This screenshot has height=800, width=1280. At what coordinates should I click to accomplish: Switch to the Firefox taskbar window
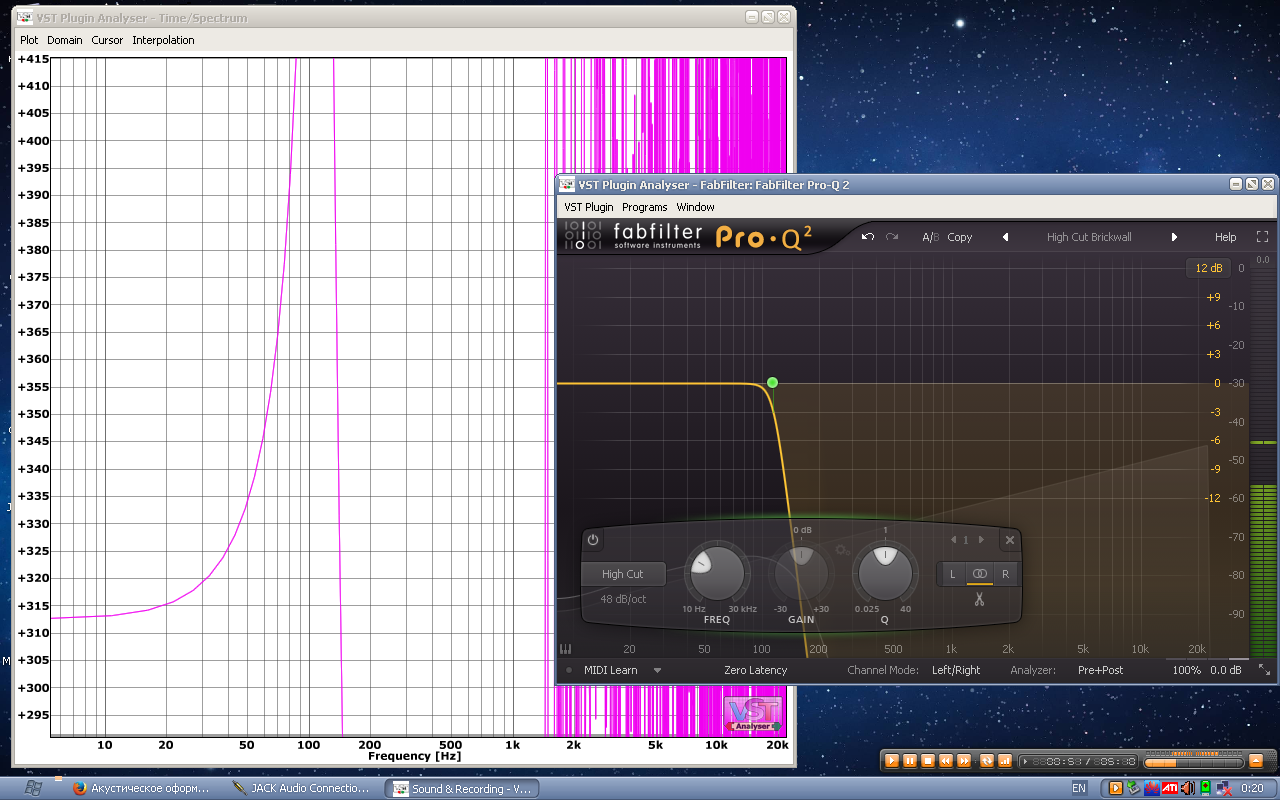[142, 788]
